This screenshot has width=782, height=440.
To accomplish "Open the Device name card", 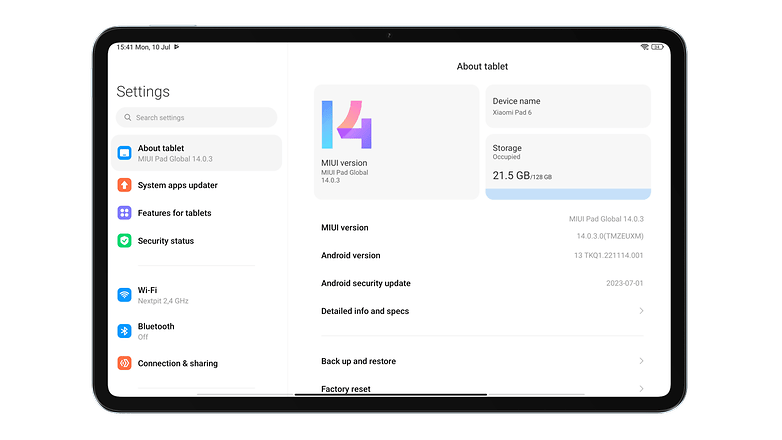I will [568, 106].
